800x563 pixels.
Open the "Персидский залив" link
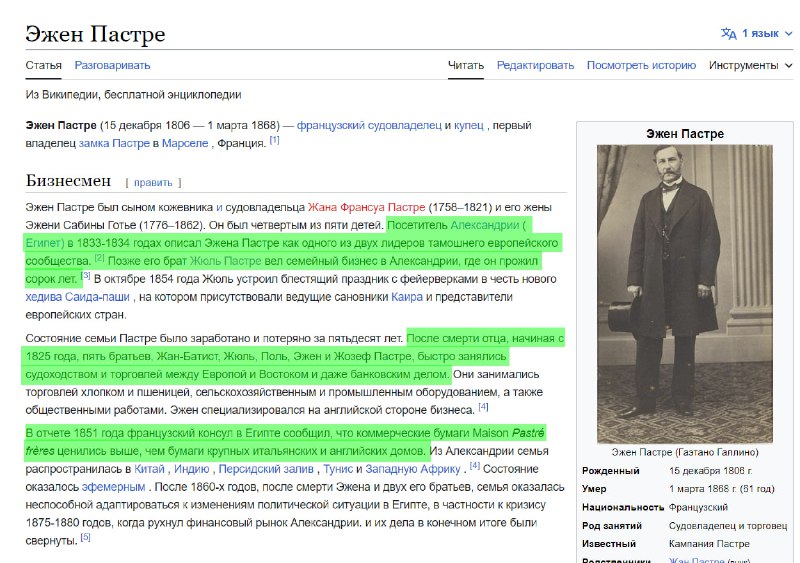(266, 469)
